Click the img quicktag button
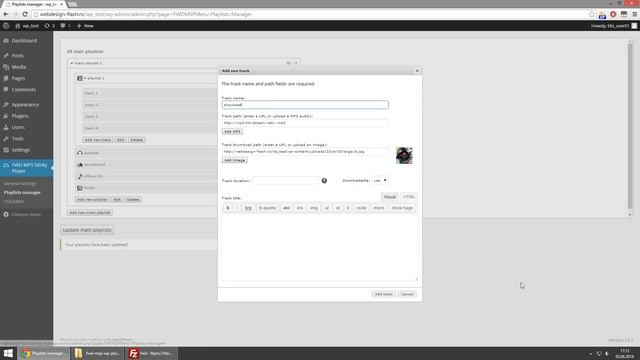The height and width of the screenshot is (360, 640). [x=313, y=208]
